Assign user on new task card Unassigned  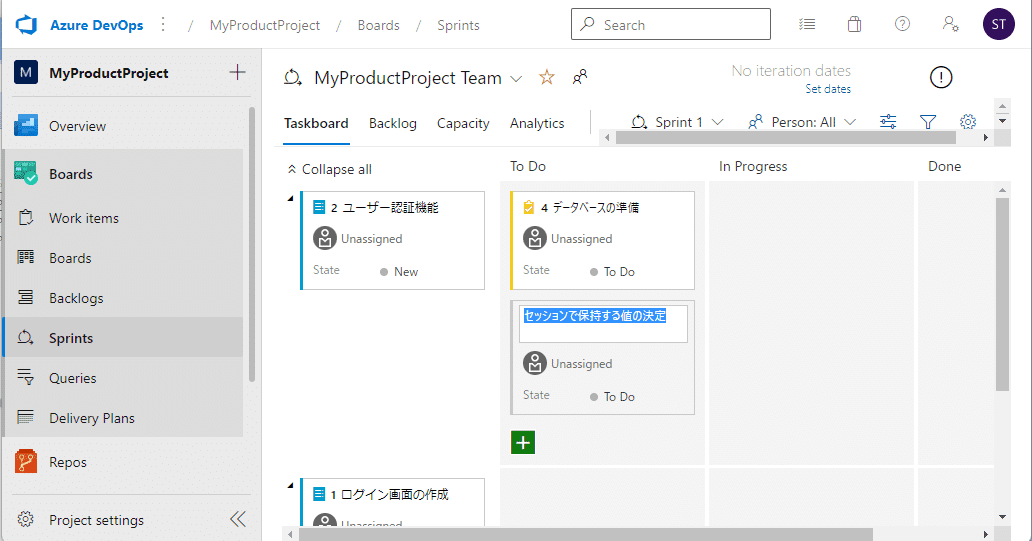pos(568,363)
